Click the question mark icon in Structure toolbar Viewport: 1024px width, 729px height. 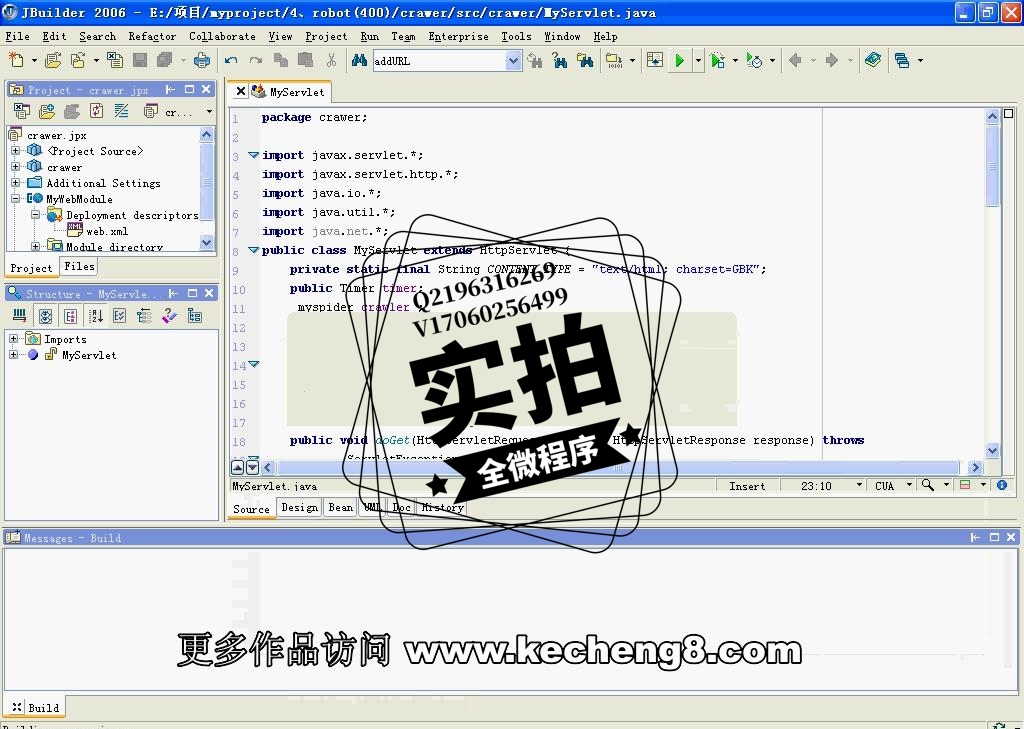click(169, 317)
